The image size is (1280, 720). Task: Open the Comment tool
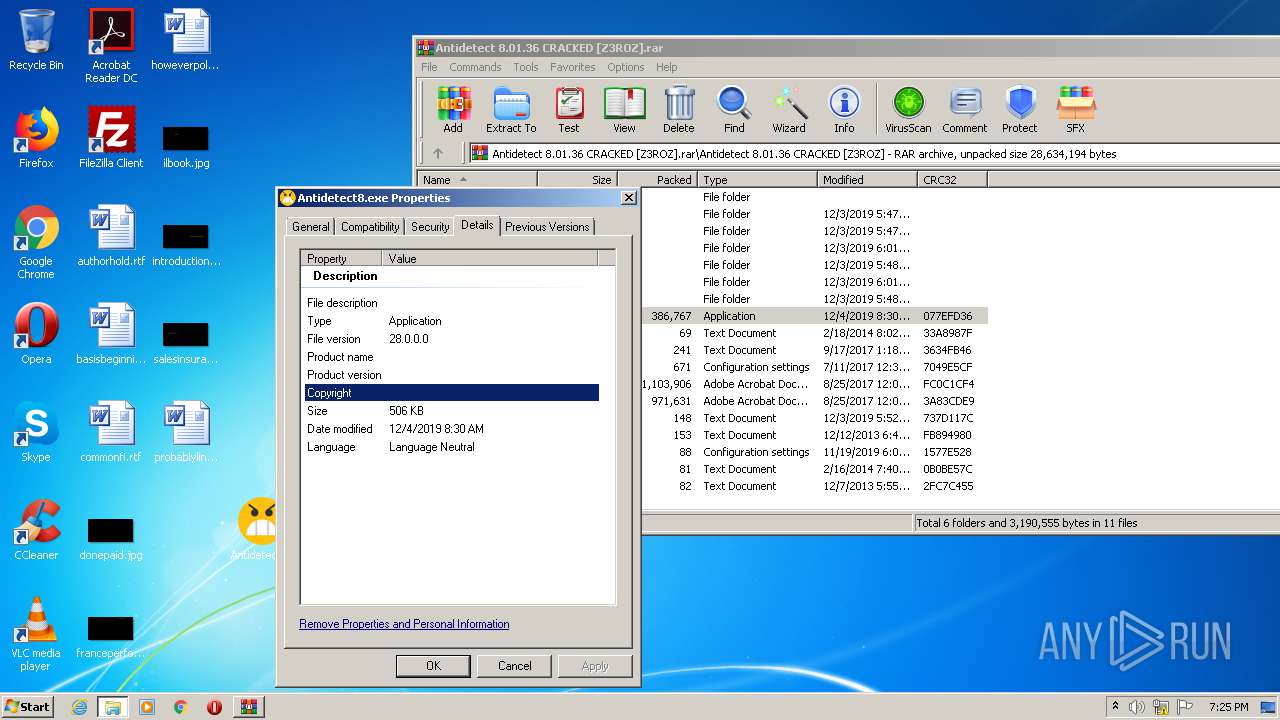tap(965, 109)
